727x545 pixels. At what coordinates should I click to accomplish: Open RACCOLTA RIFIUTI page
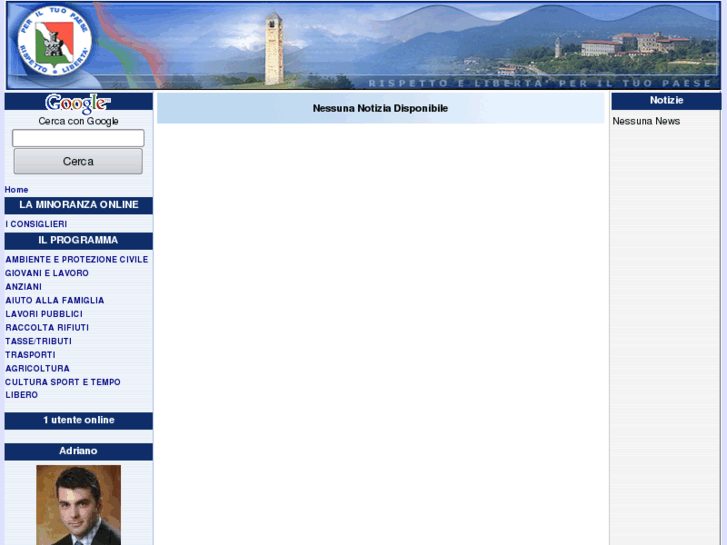[x=47, y=327]
